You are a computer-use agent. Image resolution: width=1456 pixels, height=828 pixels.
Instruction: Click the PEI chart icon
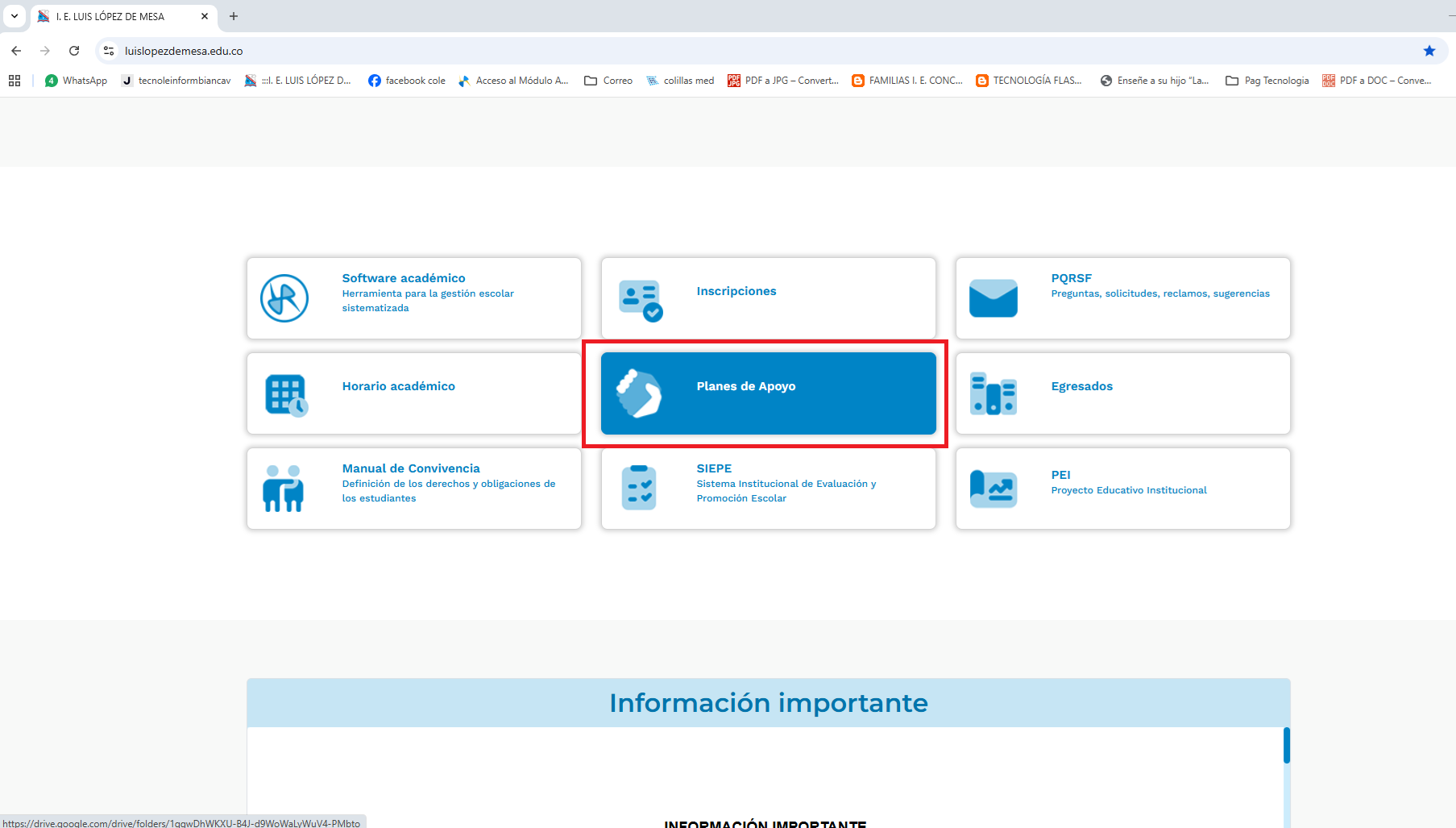tap(993, 489)
